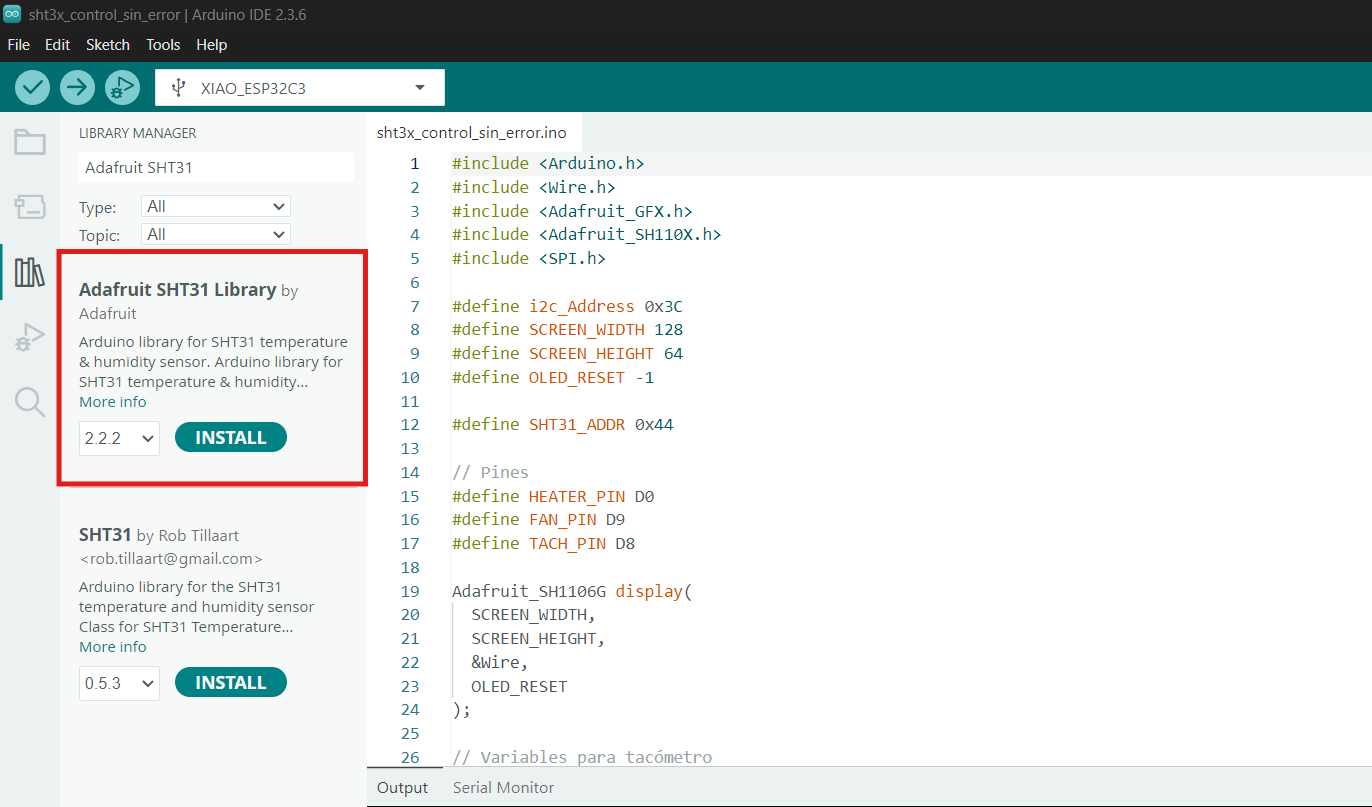Click the #define SCREEN_WIDTH 128 line

(x=567, y=329)
